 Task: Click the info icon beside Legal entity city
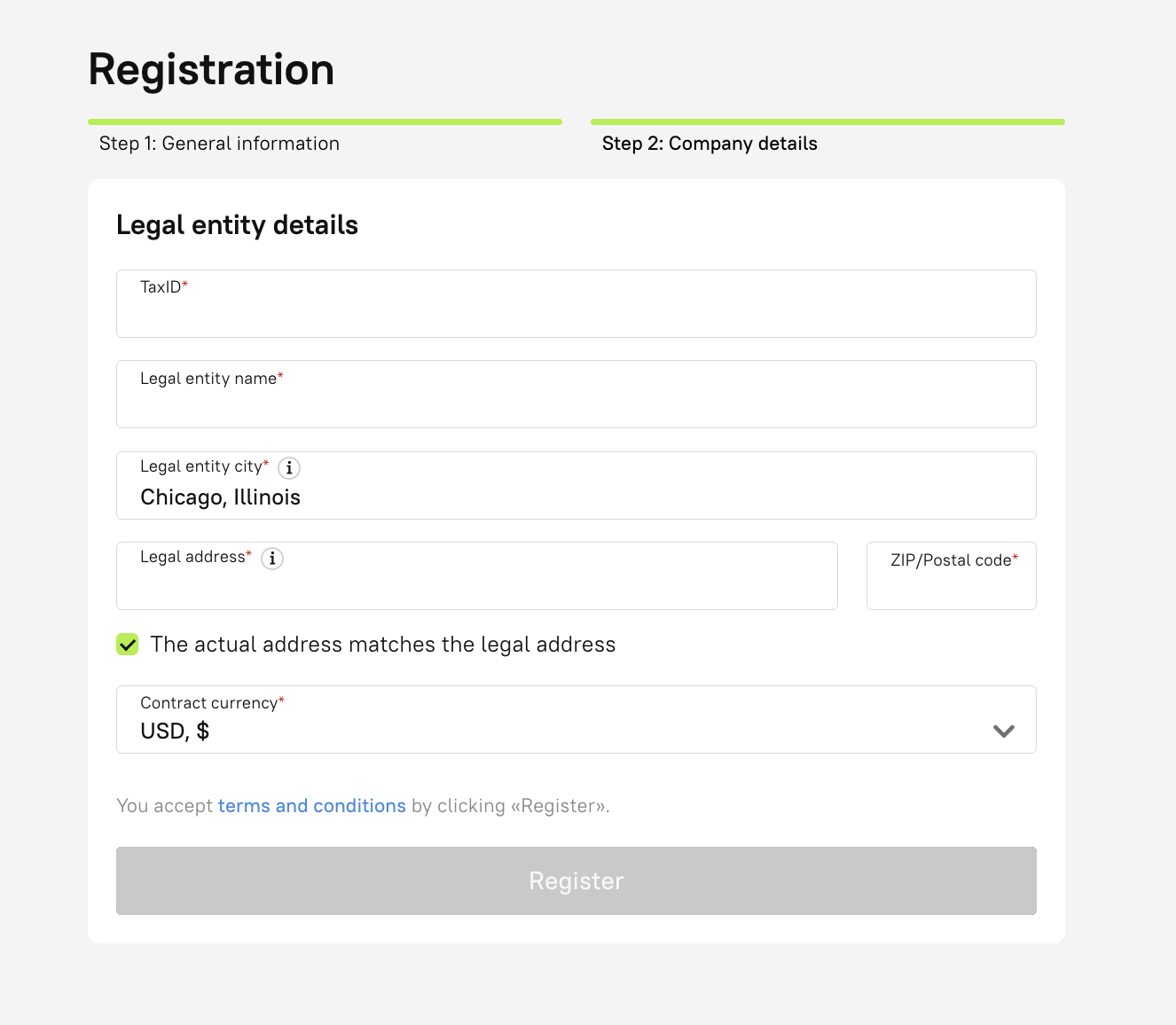[x=289, y=468]
